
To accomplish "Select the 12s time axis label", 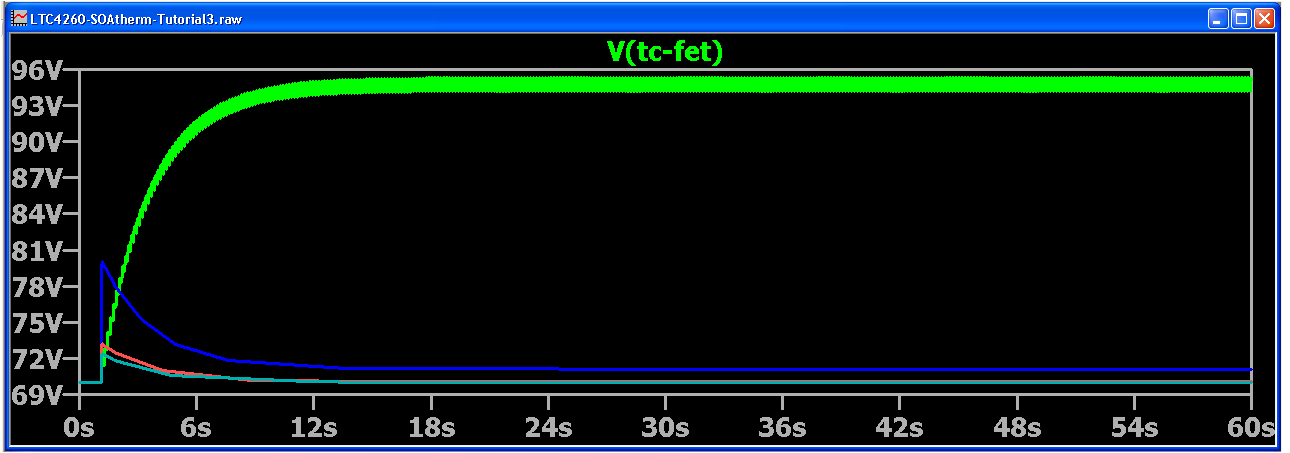I will pos(313,428).
